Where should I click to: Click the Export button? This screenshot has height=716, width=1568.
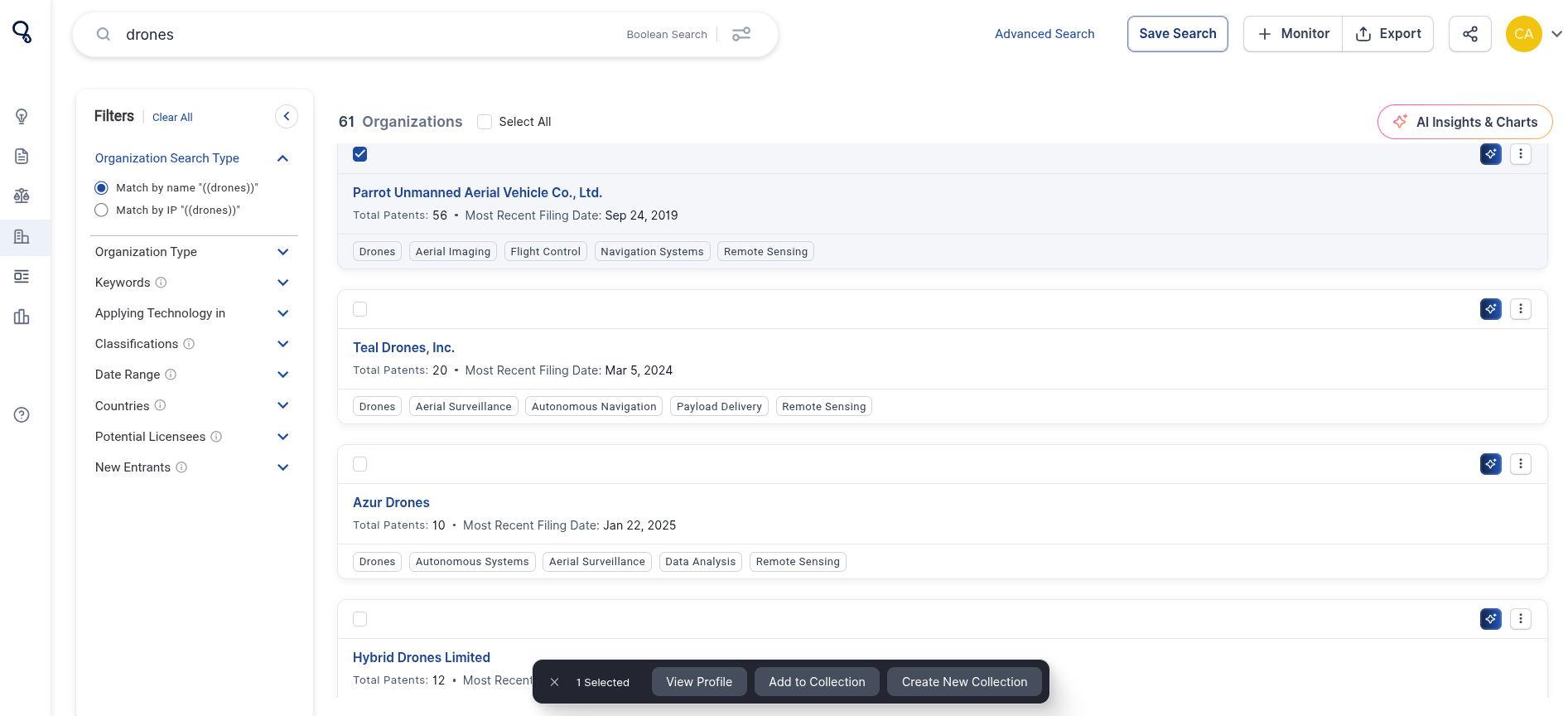(x=1388, y=34)
